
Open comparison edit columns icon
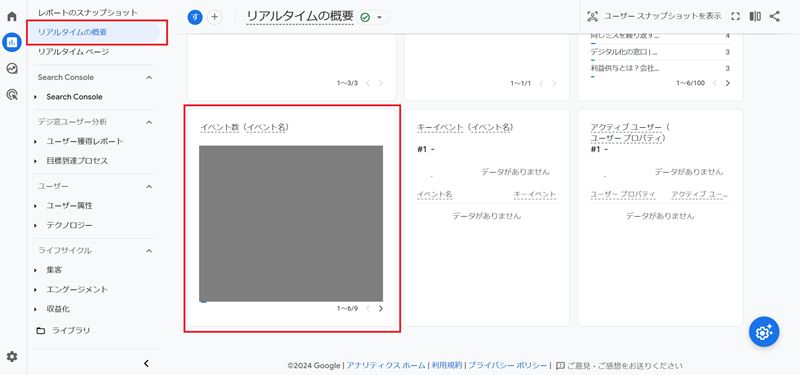click(755, 16)
